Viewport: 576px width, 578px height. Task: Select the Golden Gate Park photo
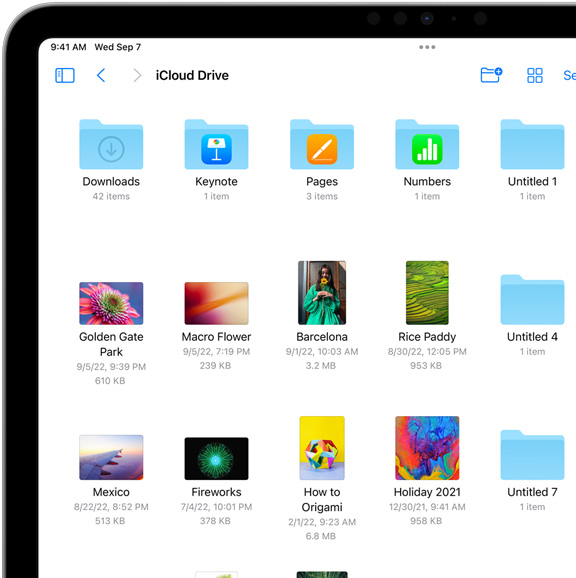click(111, 303)
